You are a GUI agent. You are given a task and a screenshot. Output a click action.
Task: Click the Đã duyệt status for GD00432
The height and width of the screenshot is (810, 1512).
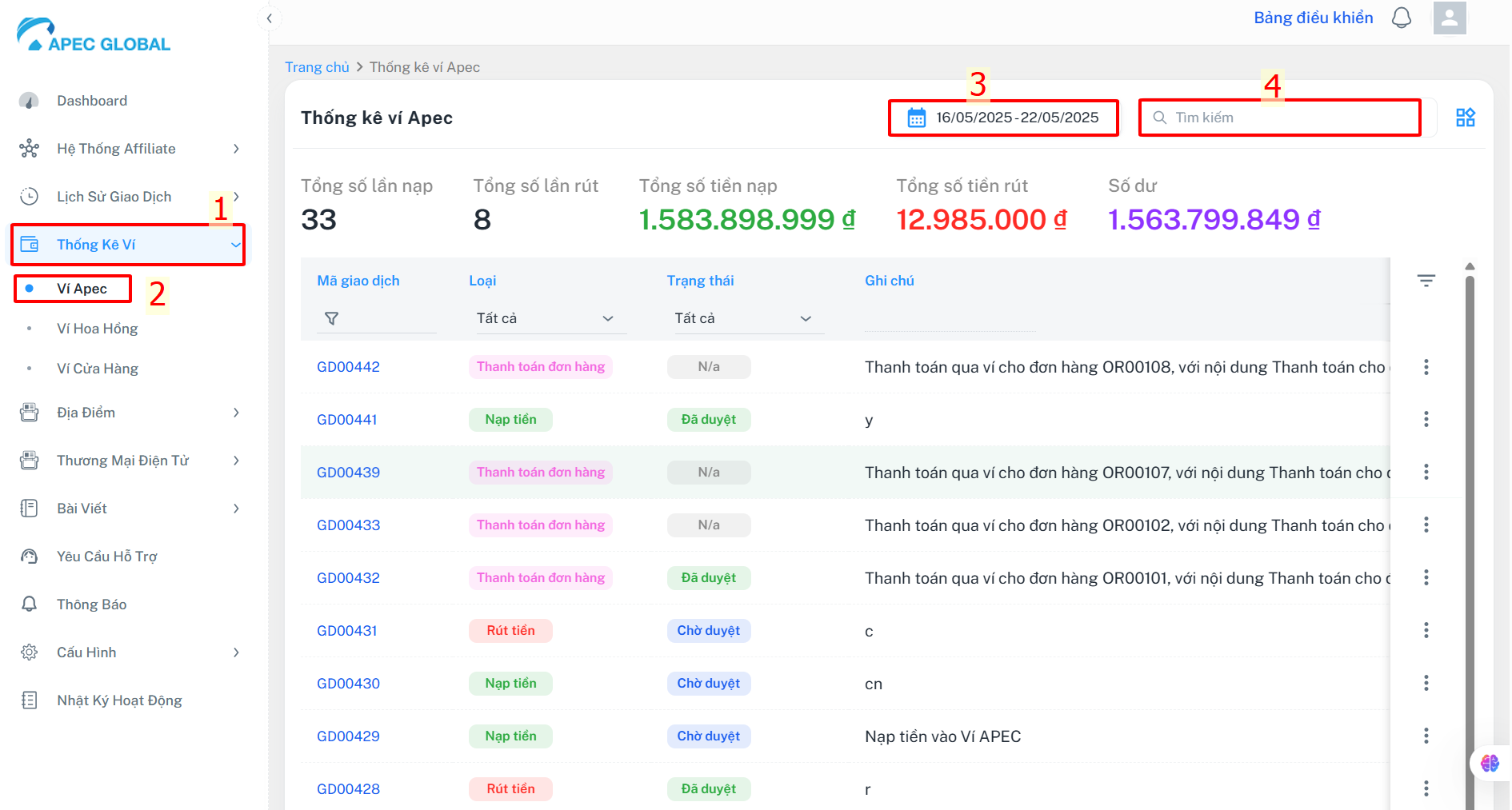pos(709,578)
